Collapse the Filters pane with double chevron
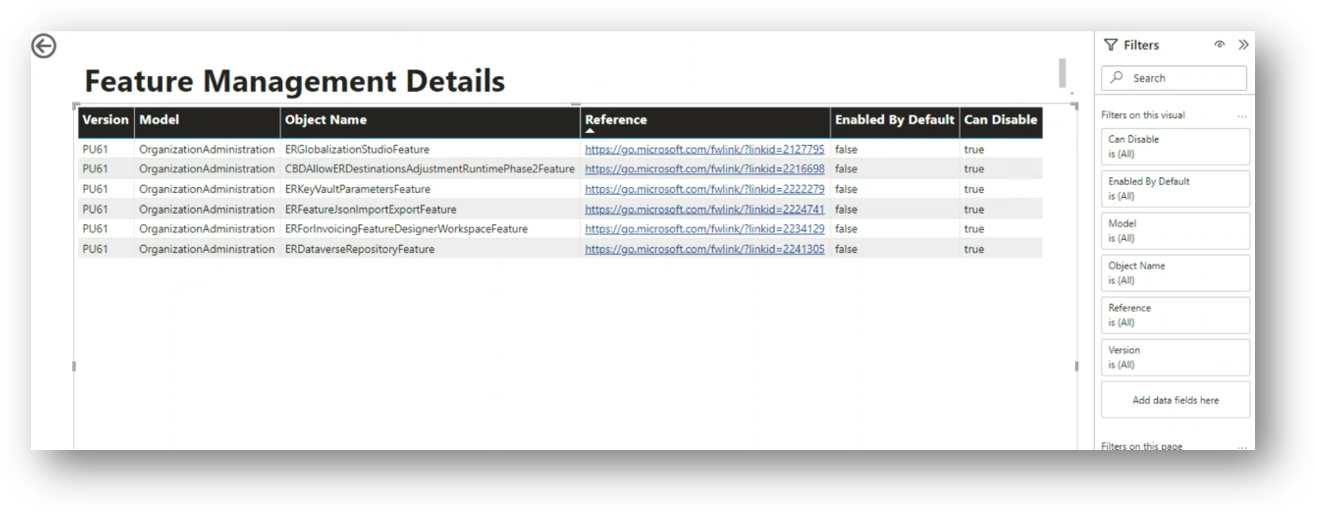This screenshot has width=1317, height=512. pyautogui.click(x=1243, y=45)
